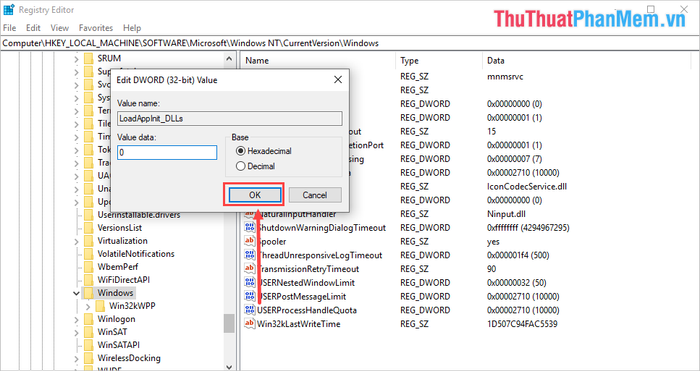
Task: Expand the Win32kWPP subkey
Action: pyautogui.click(x=88, y=306)
